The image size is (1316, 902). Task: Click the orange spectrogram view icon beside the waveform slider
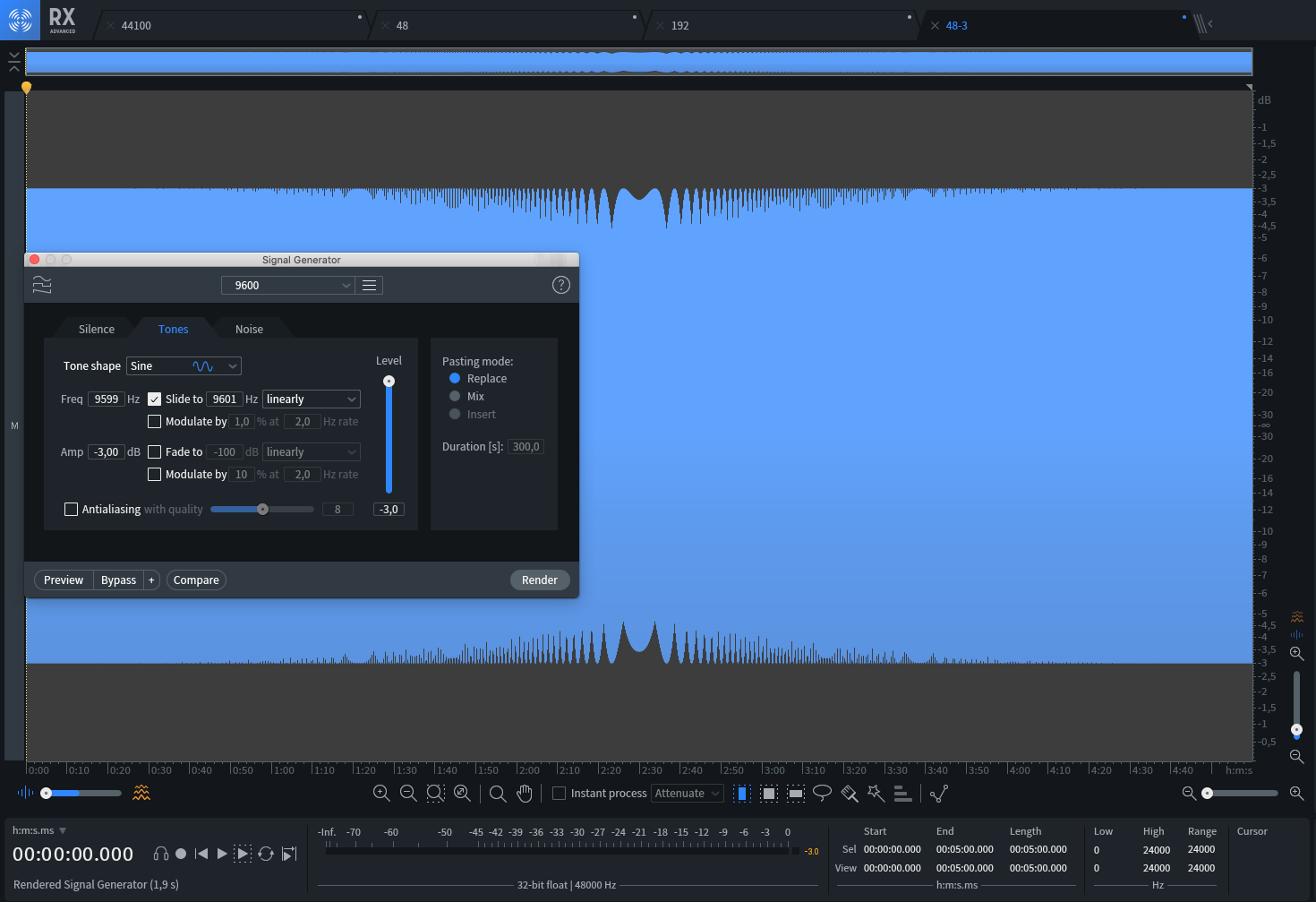pos(141,793)
